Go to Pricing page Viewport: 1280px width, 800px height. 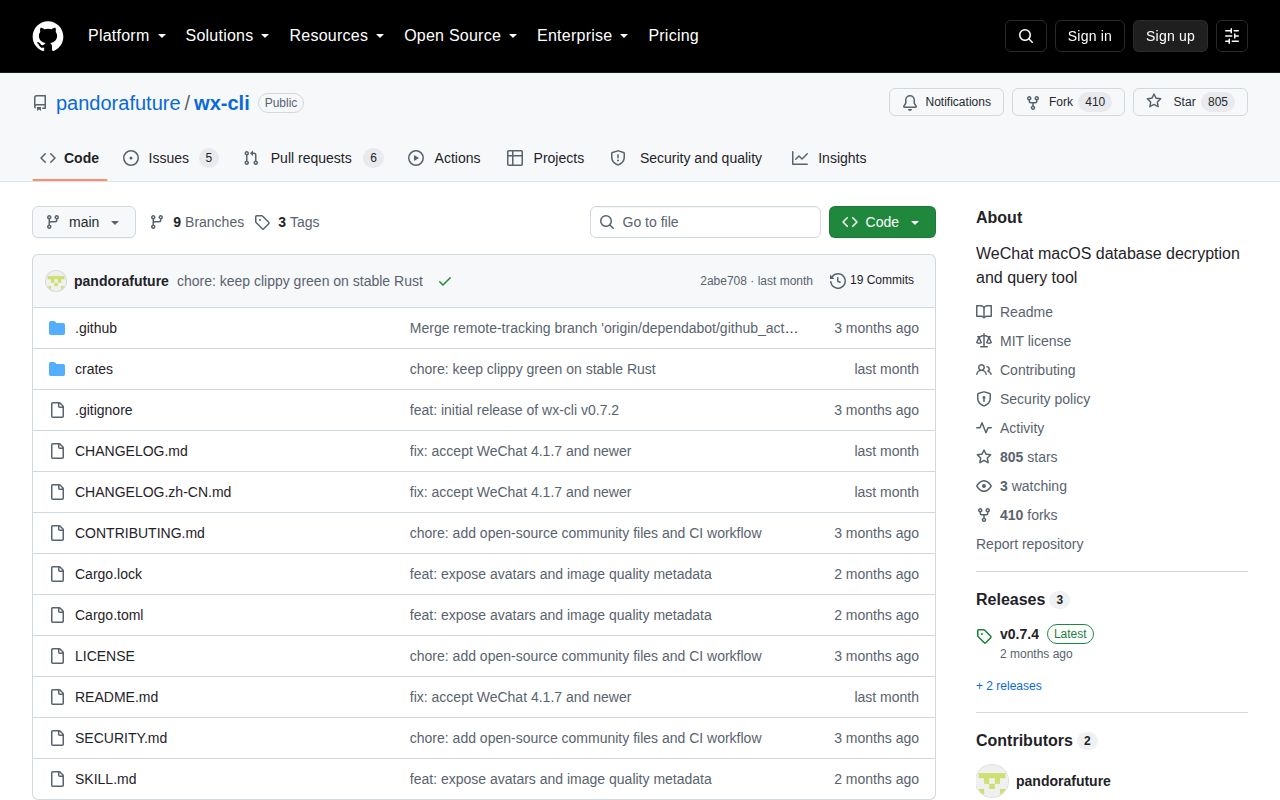(x=673, y=36)
